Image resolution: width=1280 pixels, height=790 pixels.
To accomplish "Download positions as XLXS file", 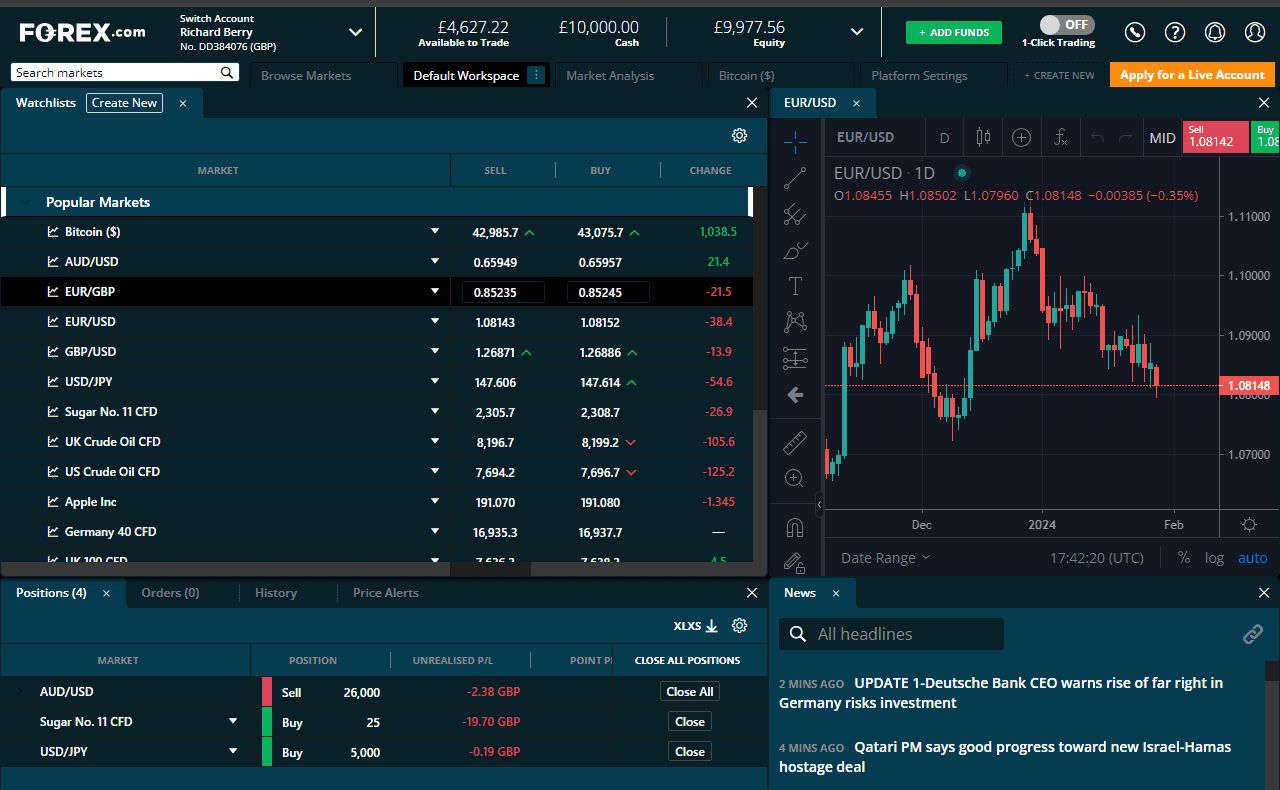I will click(x=696, y=626).
